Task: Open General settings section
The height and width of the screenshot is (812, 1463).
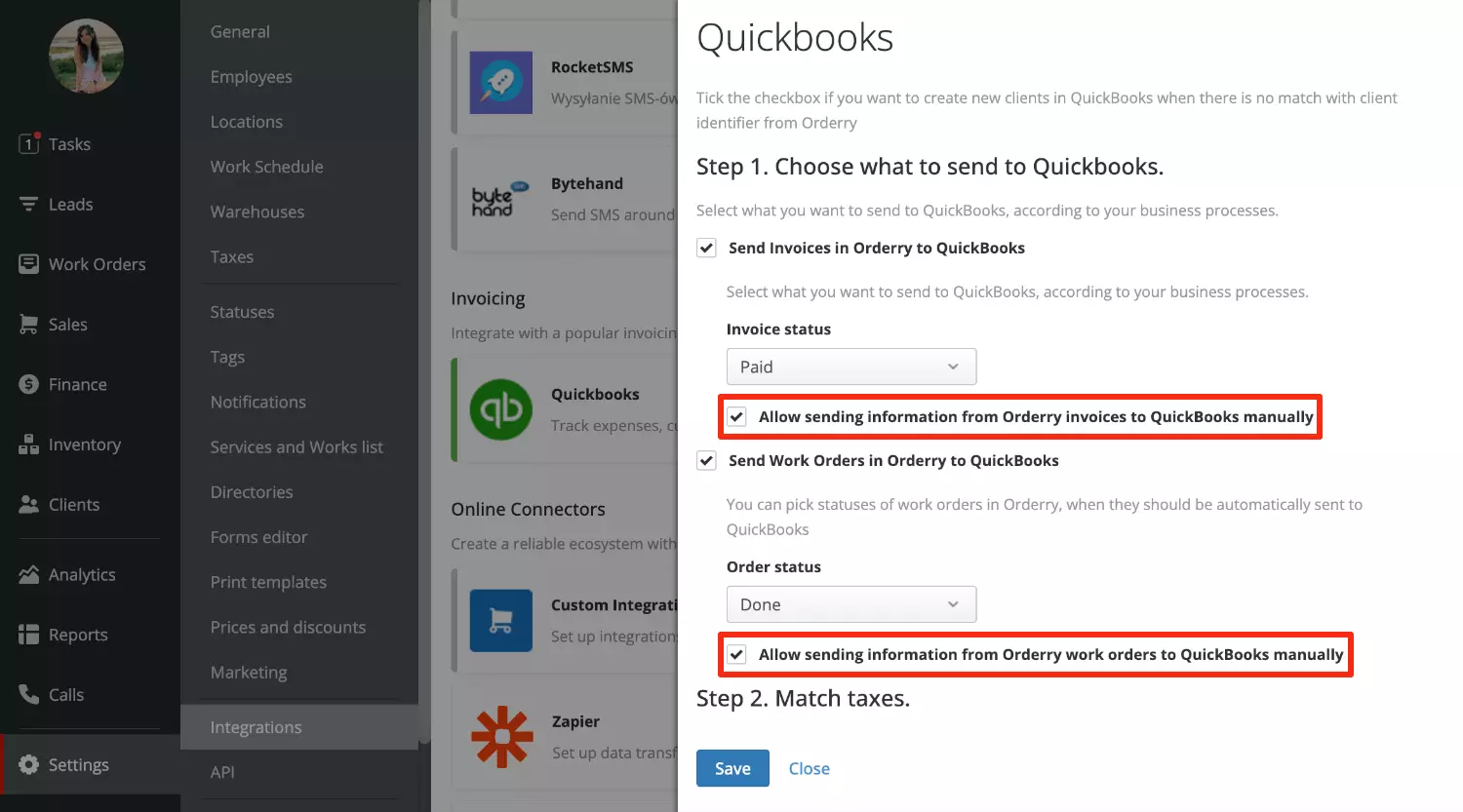Action: 240,31
